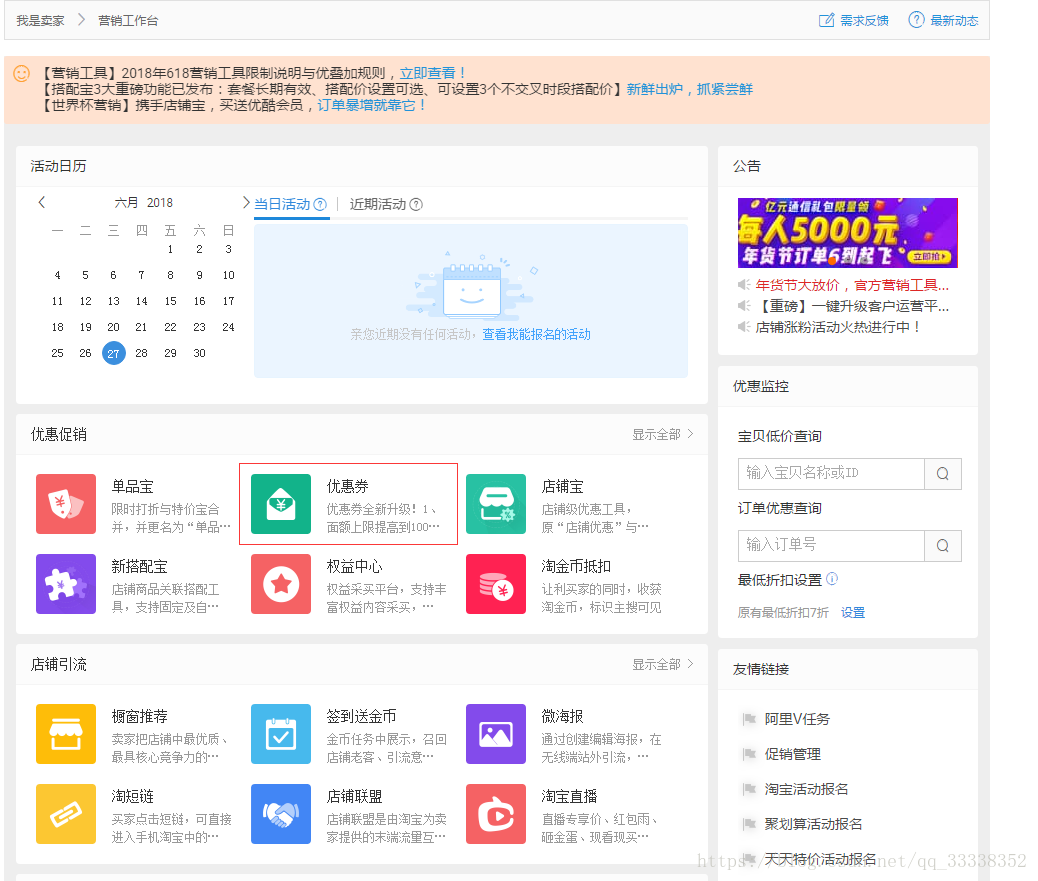Open the 橱窗推荐 storefront icon
Image resolution: width=1038 pixels, height=881 pixels.
tap(66, 734)
